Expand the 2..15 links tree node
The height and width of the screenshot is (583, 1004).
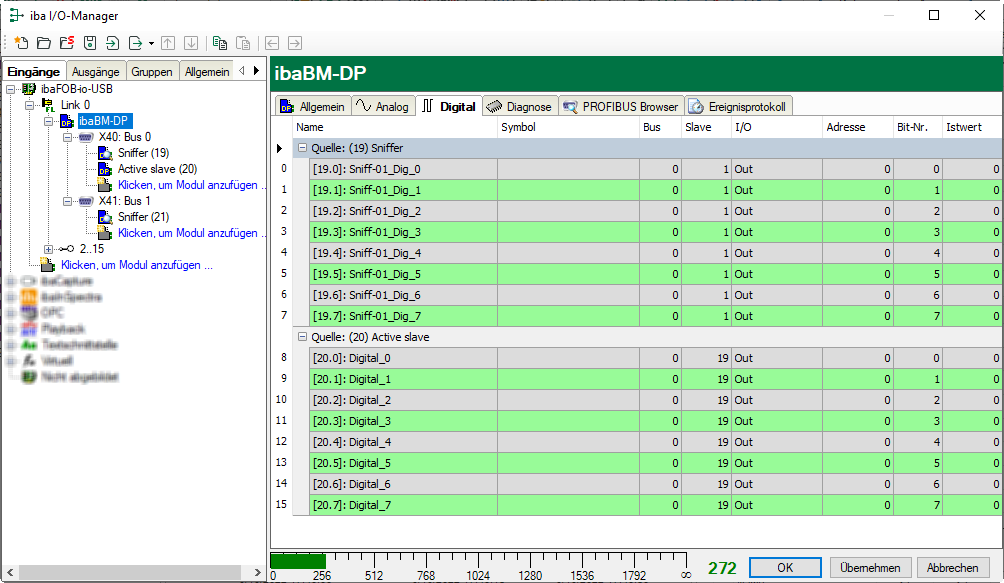pos(49,249)
